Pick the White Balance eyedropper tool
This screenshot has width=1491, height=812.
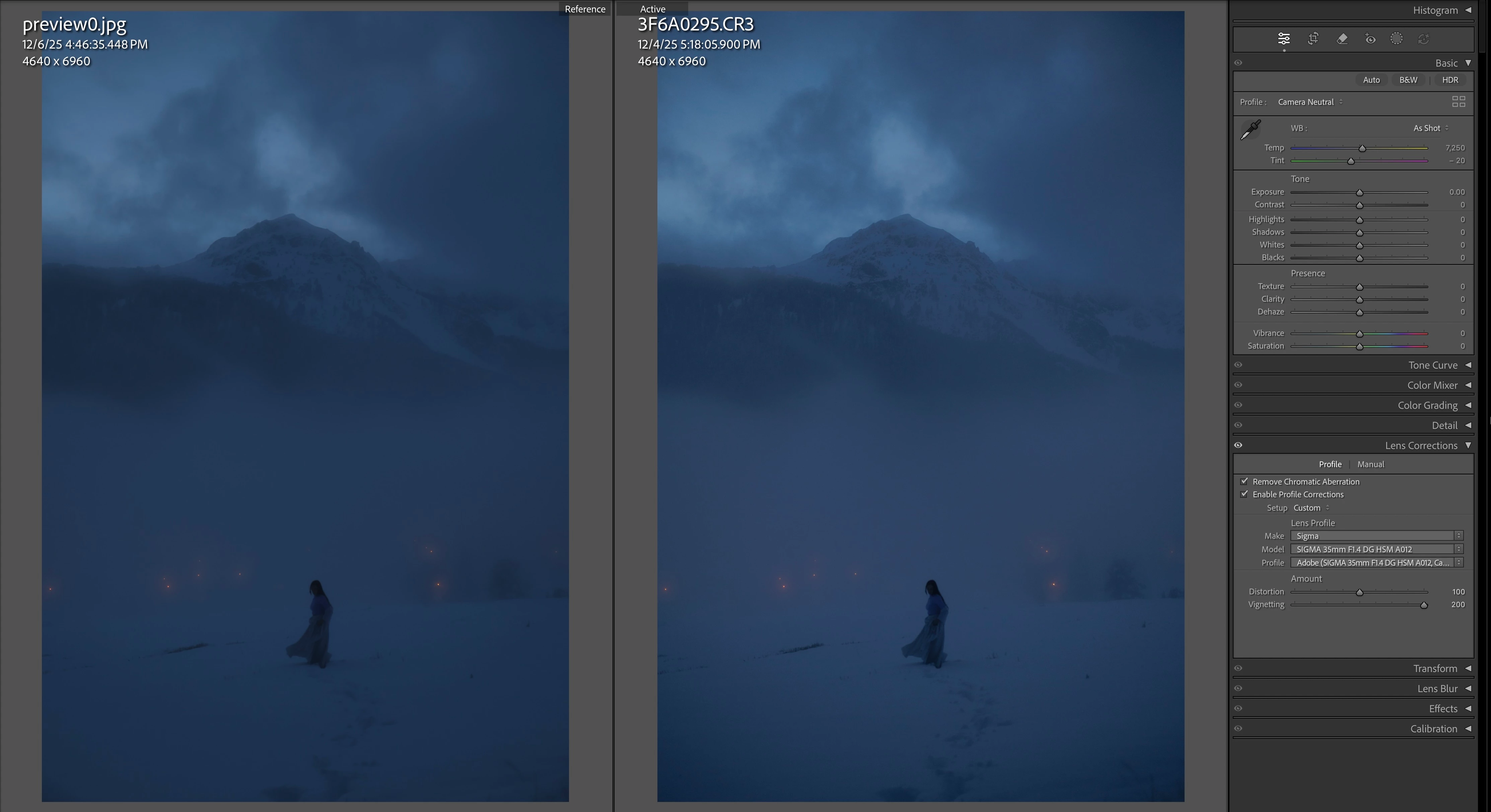[1250, 130]
